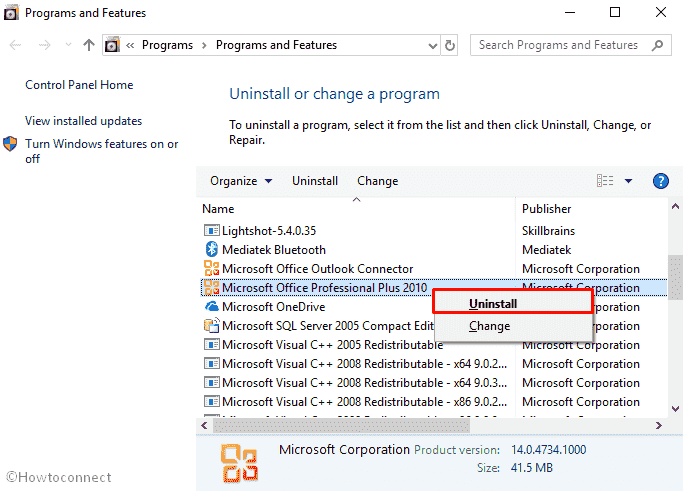Image resolution: width=683 pixels, height=491 pixels.
Task: Click Programs in the address breadcrumb
Action: pos(167,45)
